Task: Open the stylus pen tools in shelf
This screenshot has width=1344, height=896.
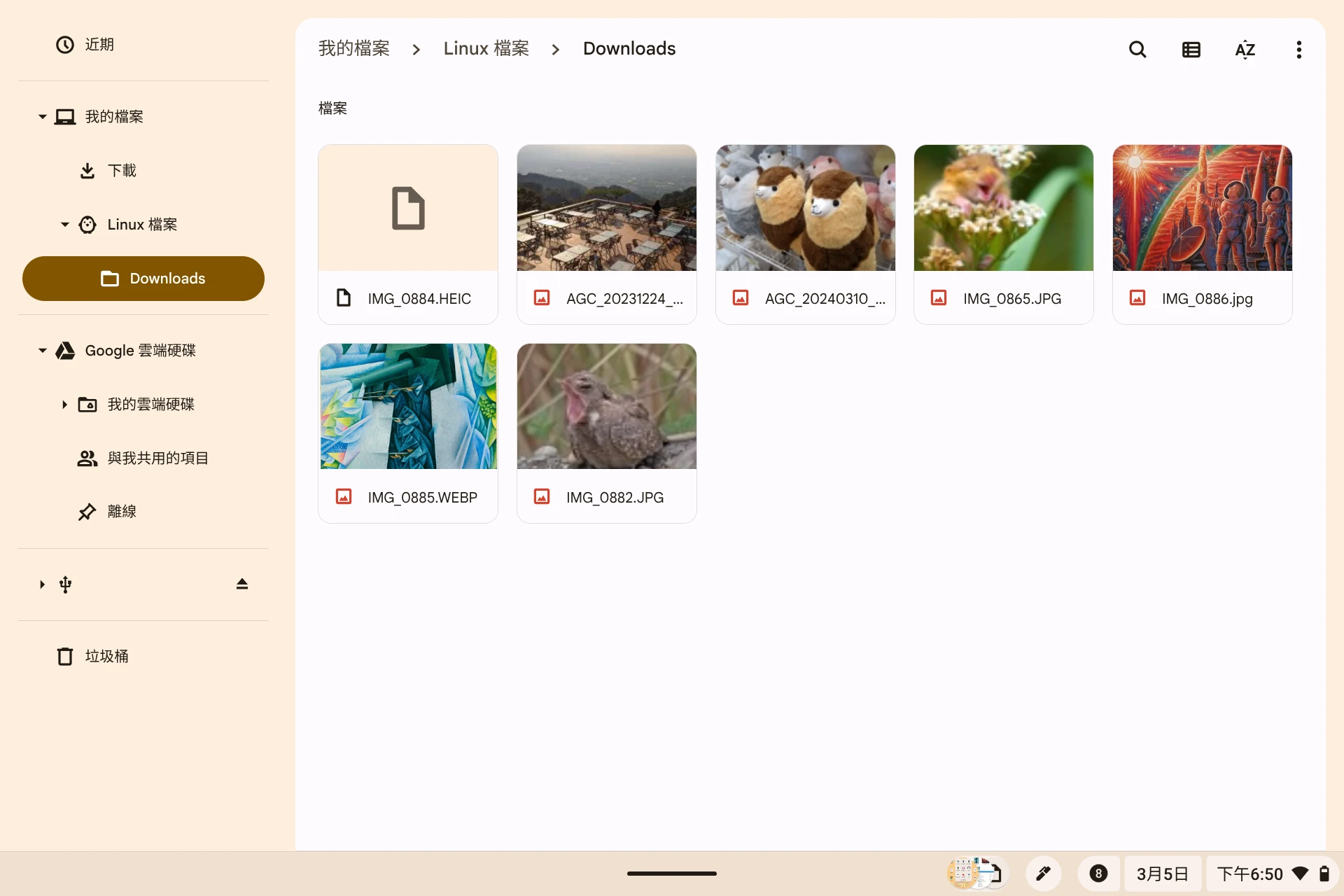Action: coord(1043,874)
